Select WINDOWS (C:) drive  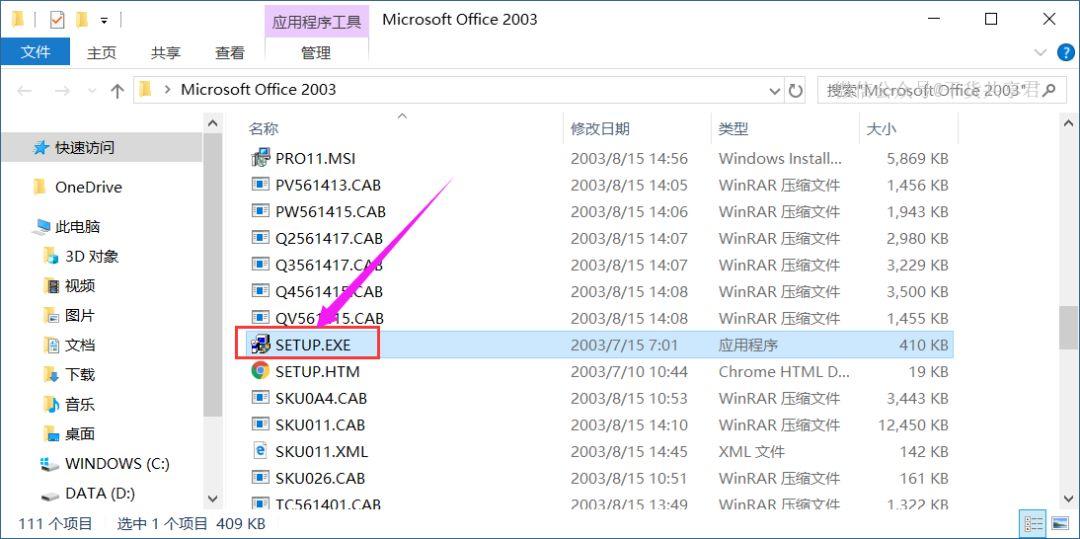click(x=117, y=464)
